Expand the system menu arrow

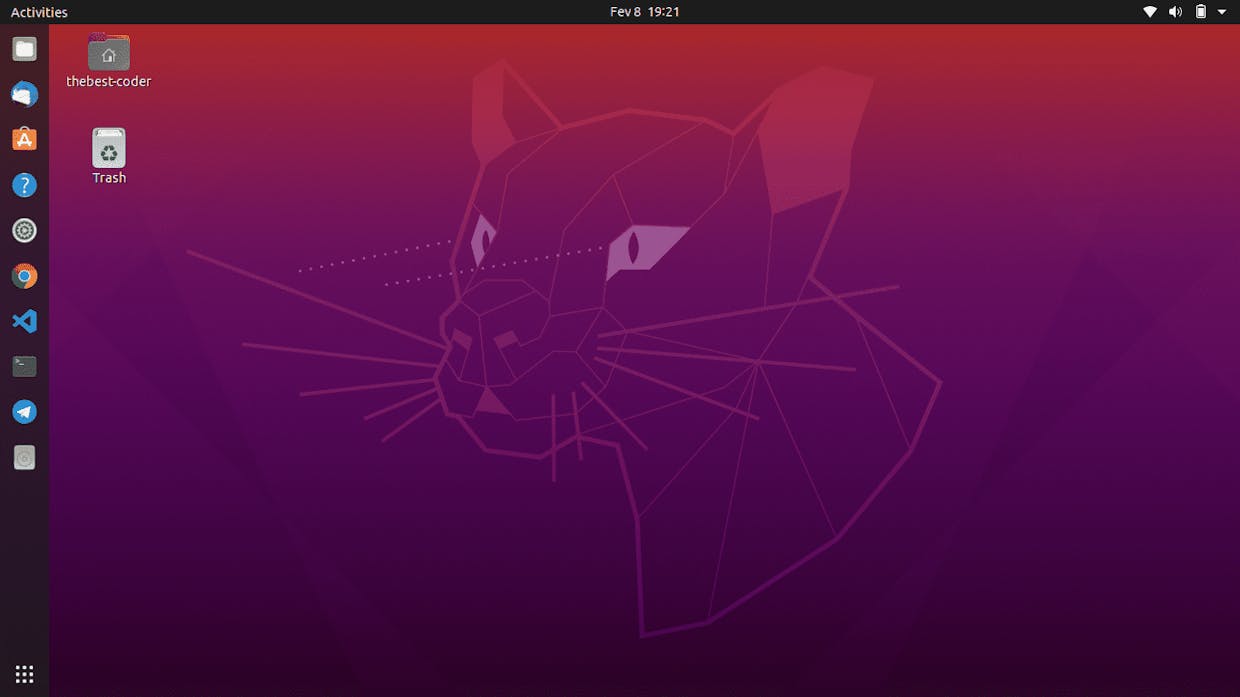coord(1222,12)
